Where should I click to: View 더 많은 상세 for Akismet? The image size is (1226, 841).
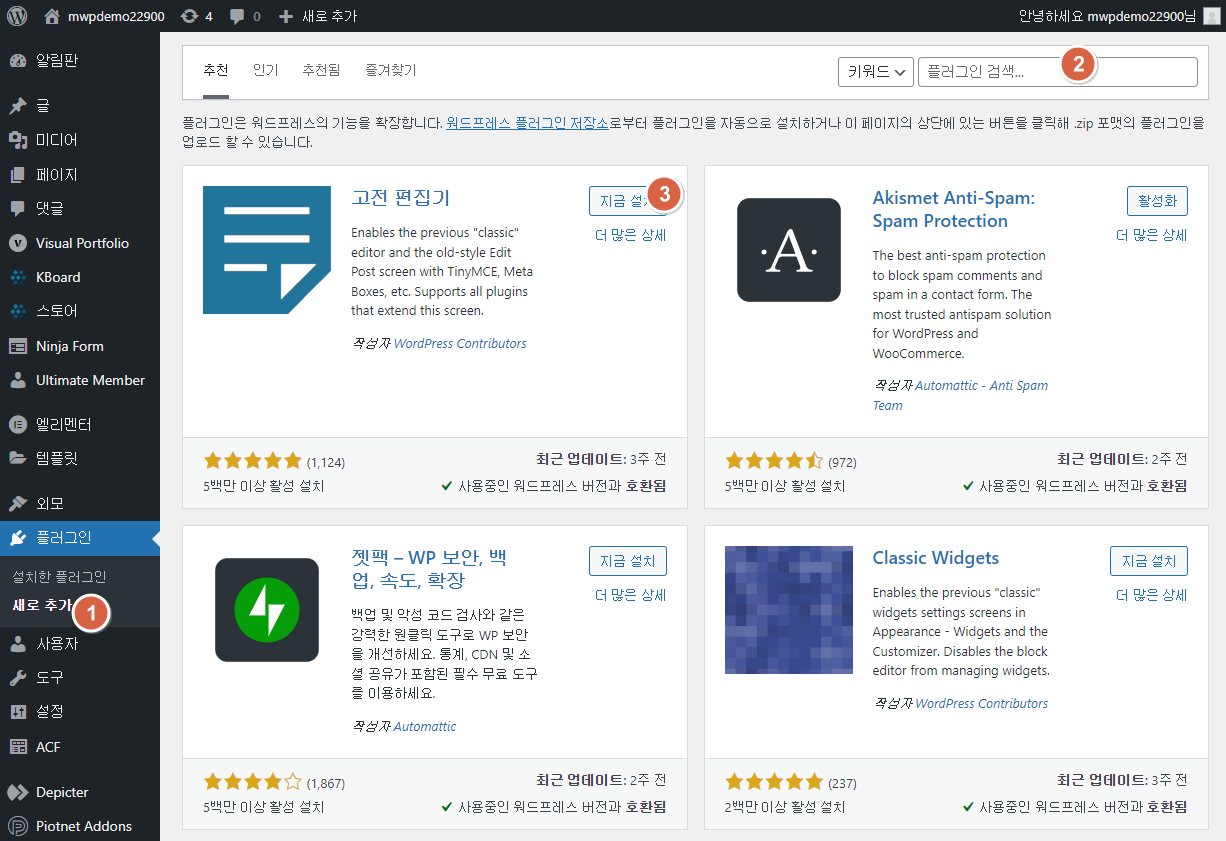click(x=1151, y=235)
